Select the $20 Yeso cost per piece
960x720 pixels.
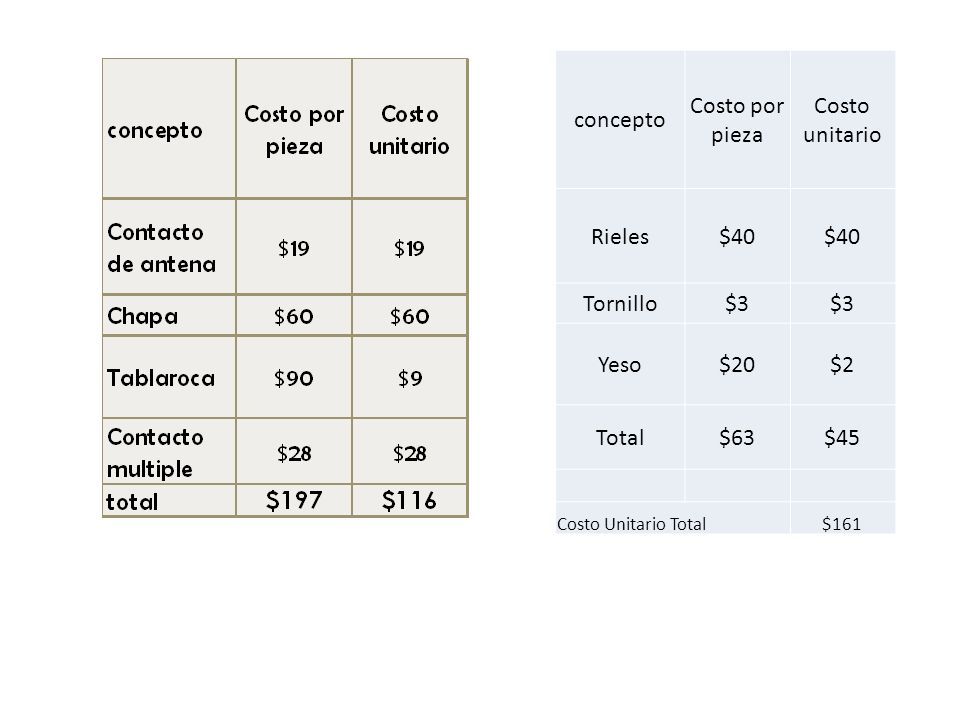tap(737, 364)
